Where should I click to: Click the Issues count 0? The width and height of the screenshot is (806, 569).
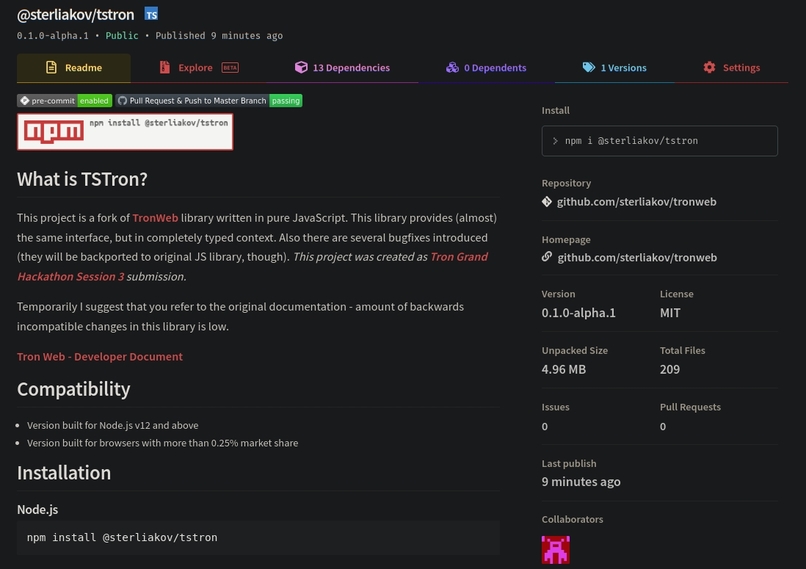[x=545, y=427]
